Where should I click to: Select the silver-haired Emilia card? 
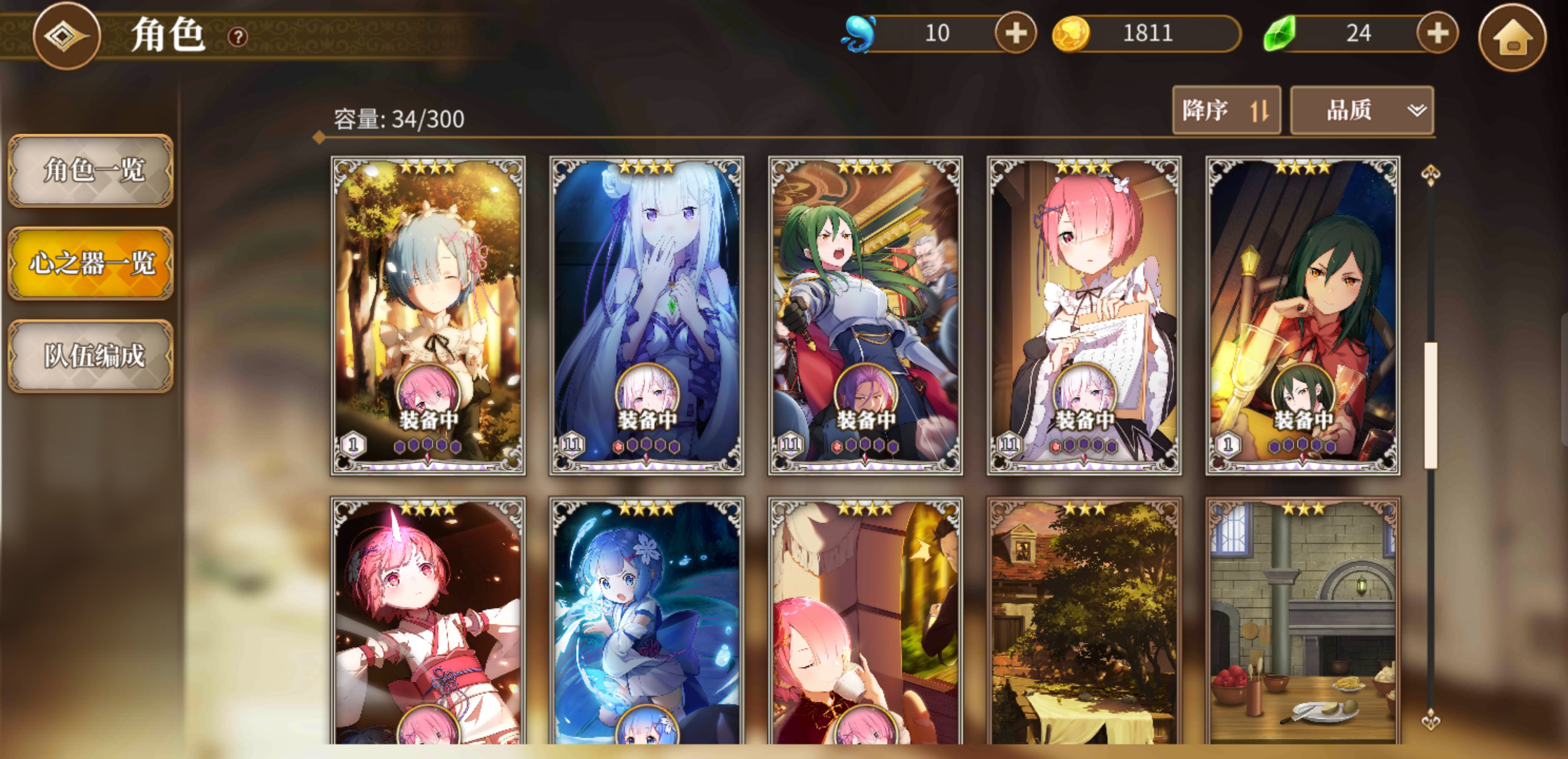(646, 316)
